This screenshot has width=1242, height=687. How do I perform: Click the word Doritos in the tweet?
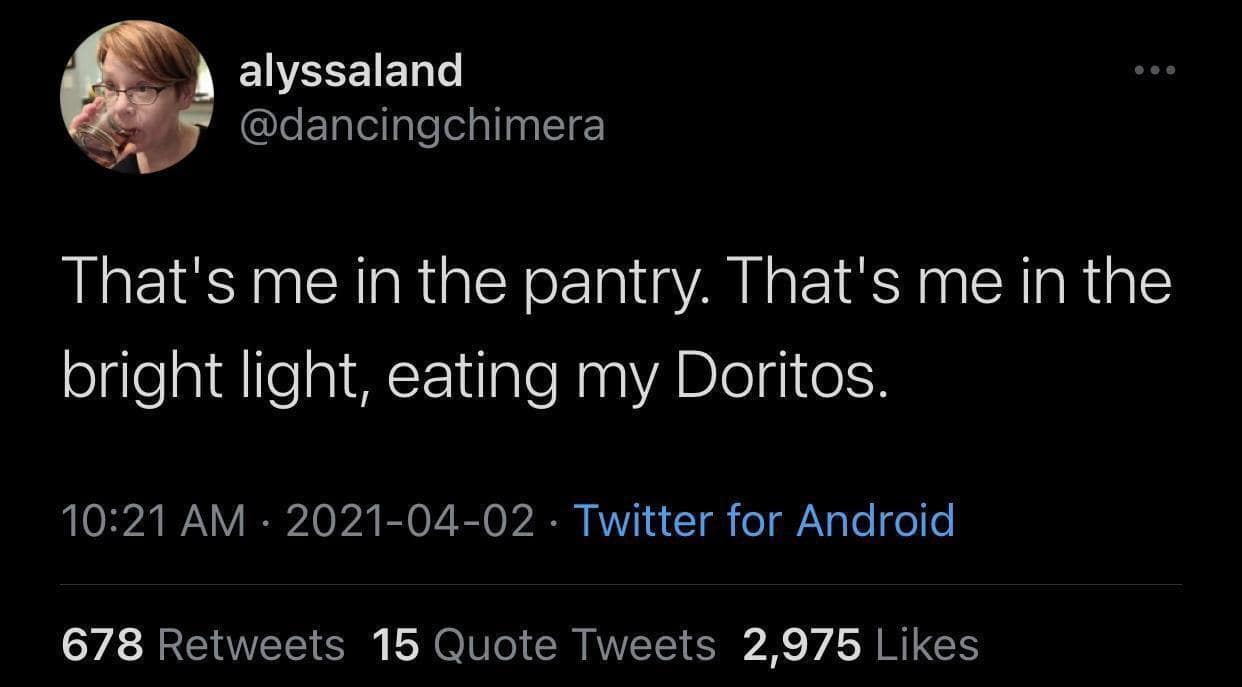click(782, 379)
